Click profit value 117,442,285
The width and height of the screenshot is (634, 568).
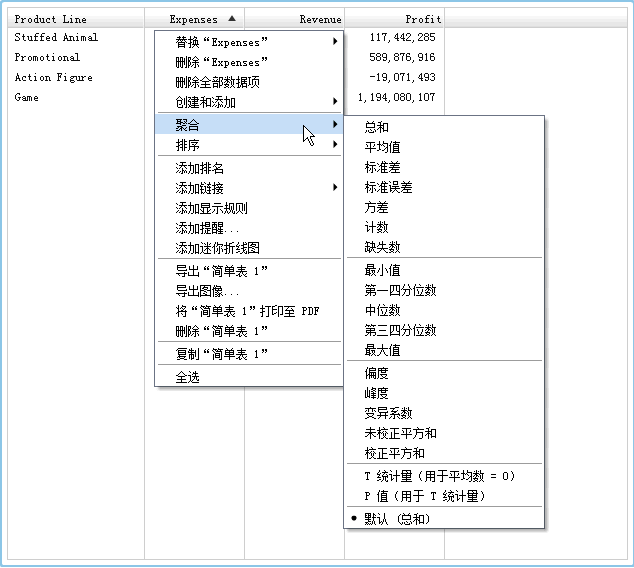click(x=402, y=37)
